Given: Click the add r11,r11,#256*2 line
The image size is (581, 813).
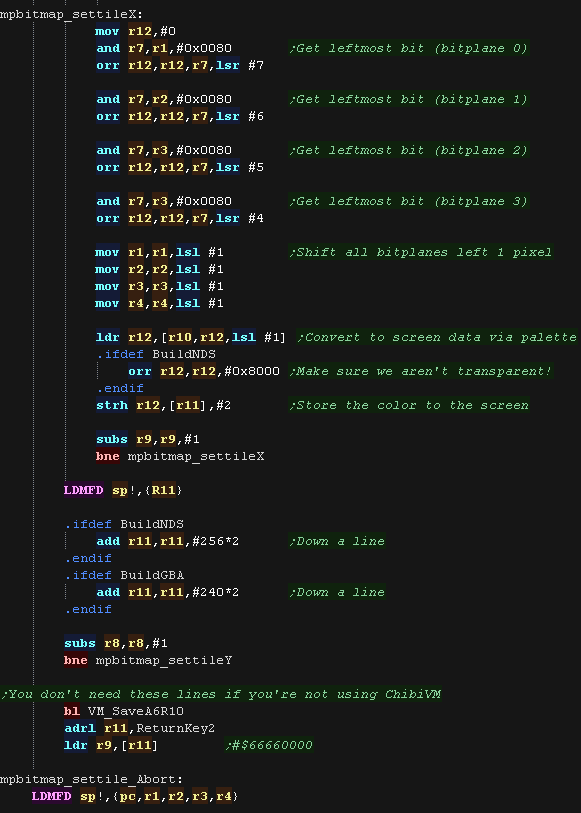Looking at the screenshot, I should [x=167, y=541].
